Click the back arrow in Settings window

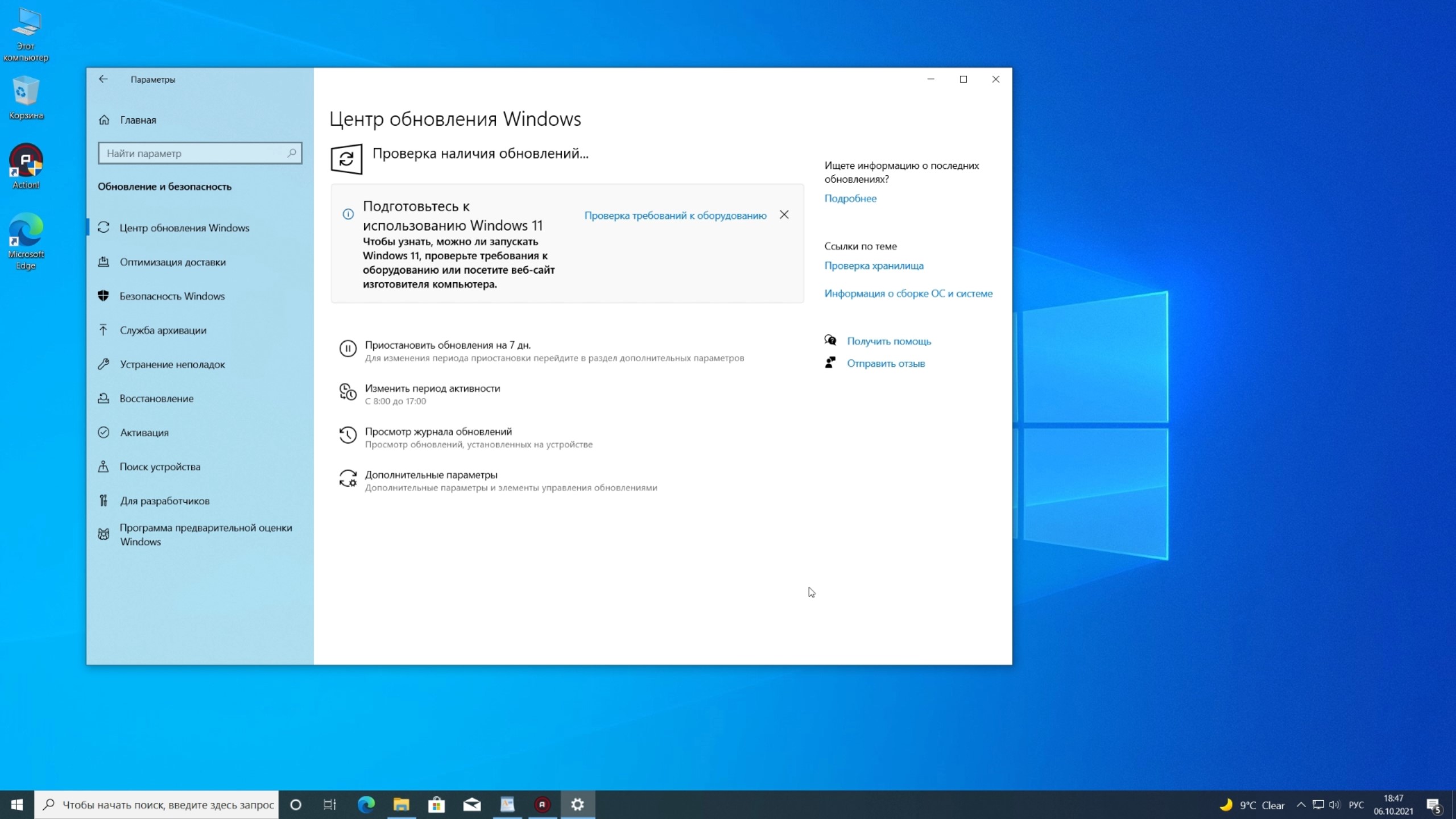click(x=103, y=79)
